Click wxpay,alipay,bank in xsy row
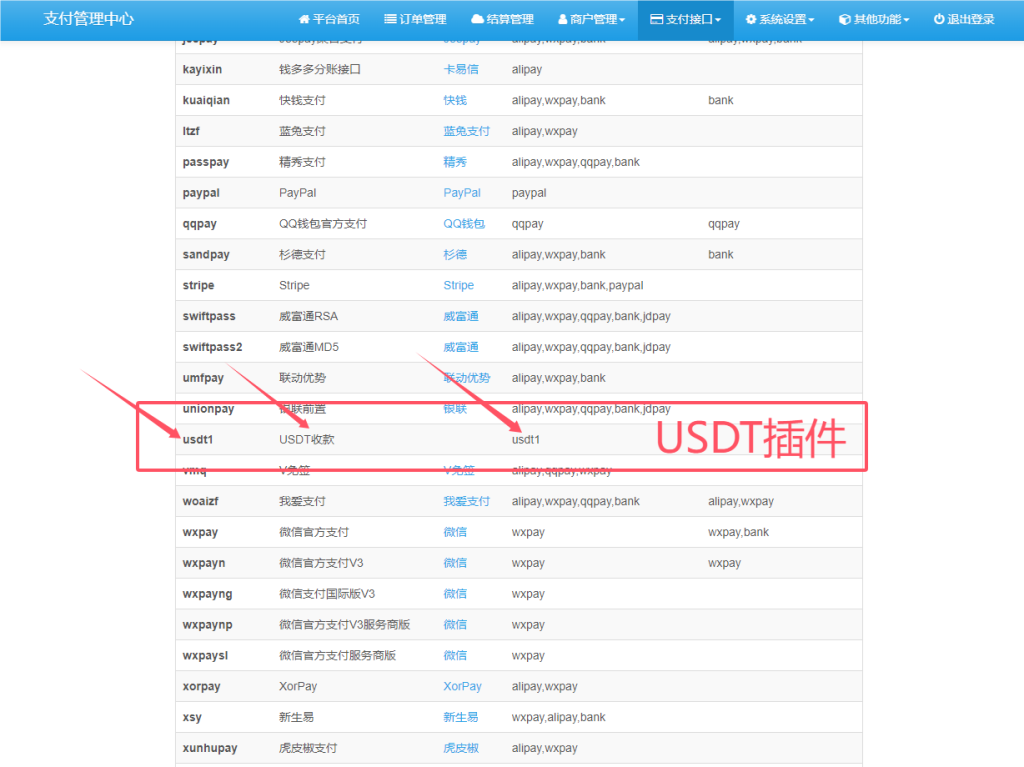 (x=558, y=717)
